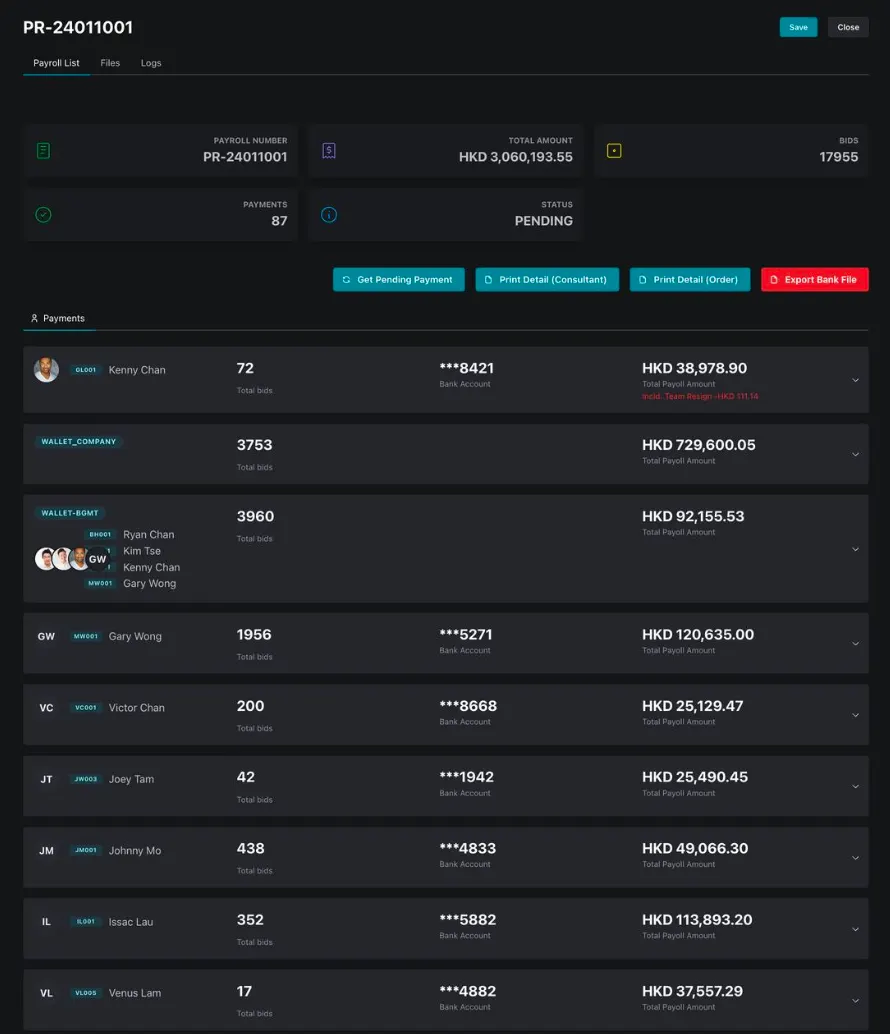This screenshot has width=890, height=1034.
Task: Click Ryan Chan's name in WALLET-BGMT
Action: click(148, 535)
